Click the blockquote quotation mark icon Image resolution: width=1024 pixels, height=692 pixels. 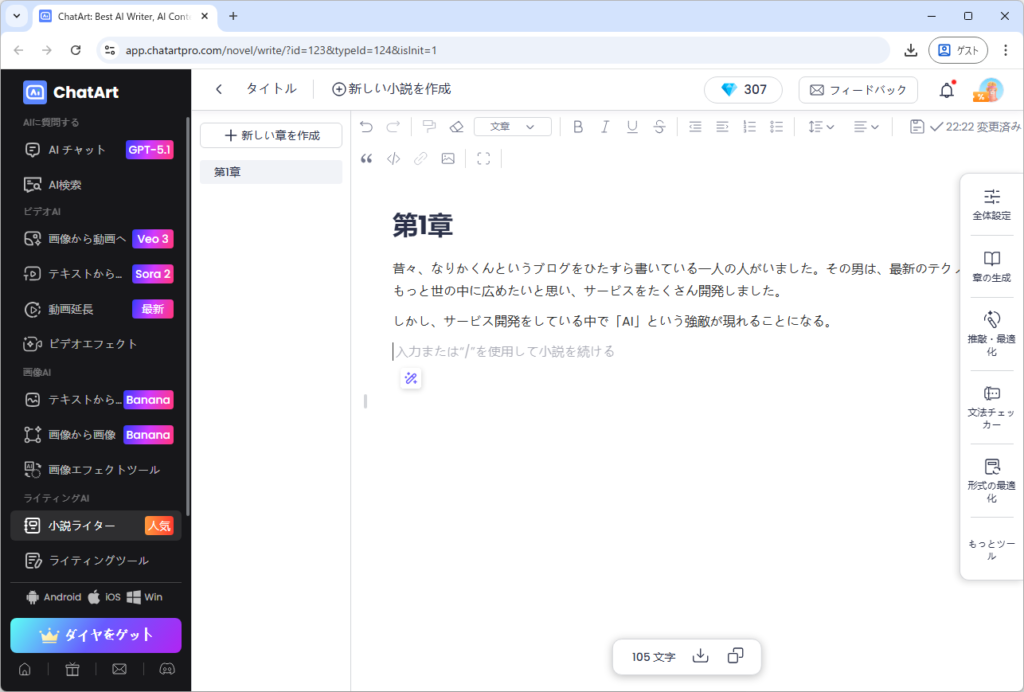(x=366, y=158)
